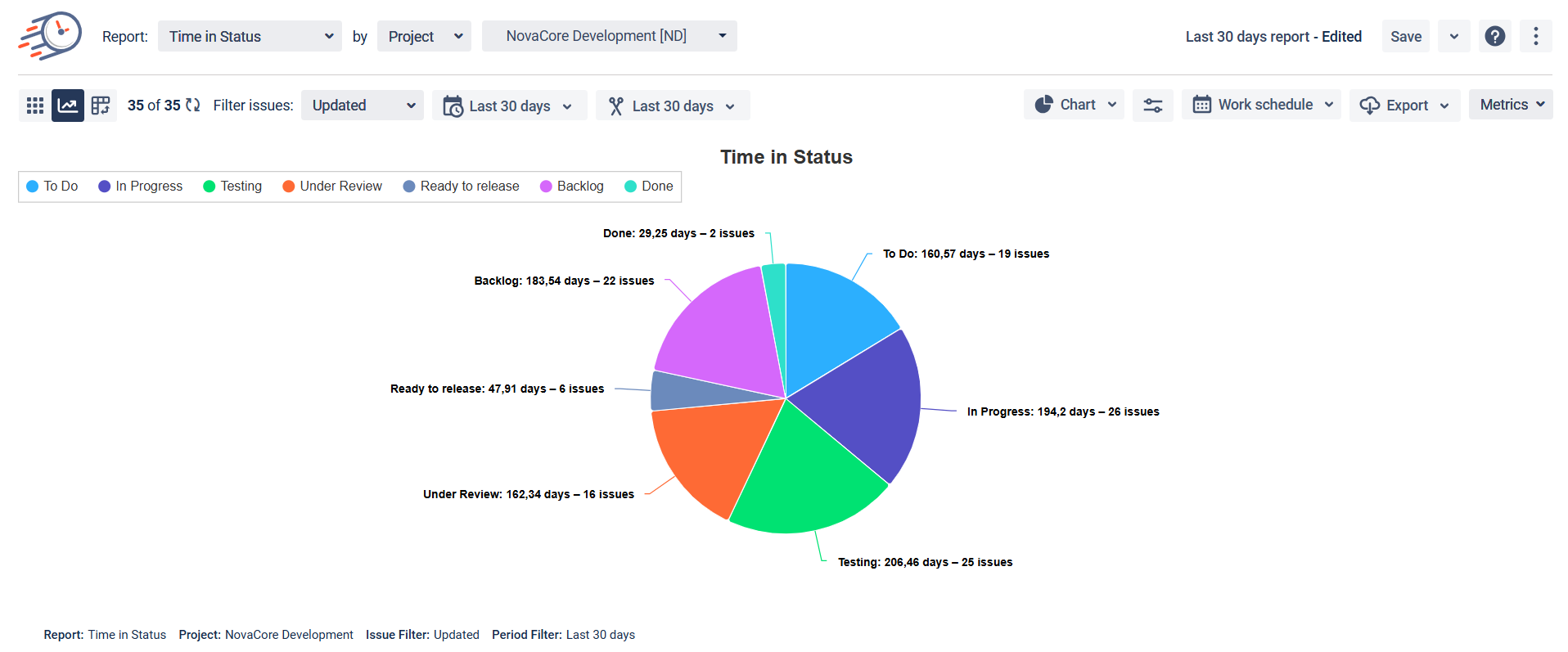The height and width of the screenshot is (652, 1568).
Task: Click the Save button
Action: pos(1405,37)
